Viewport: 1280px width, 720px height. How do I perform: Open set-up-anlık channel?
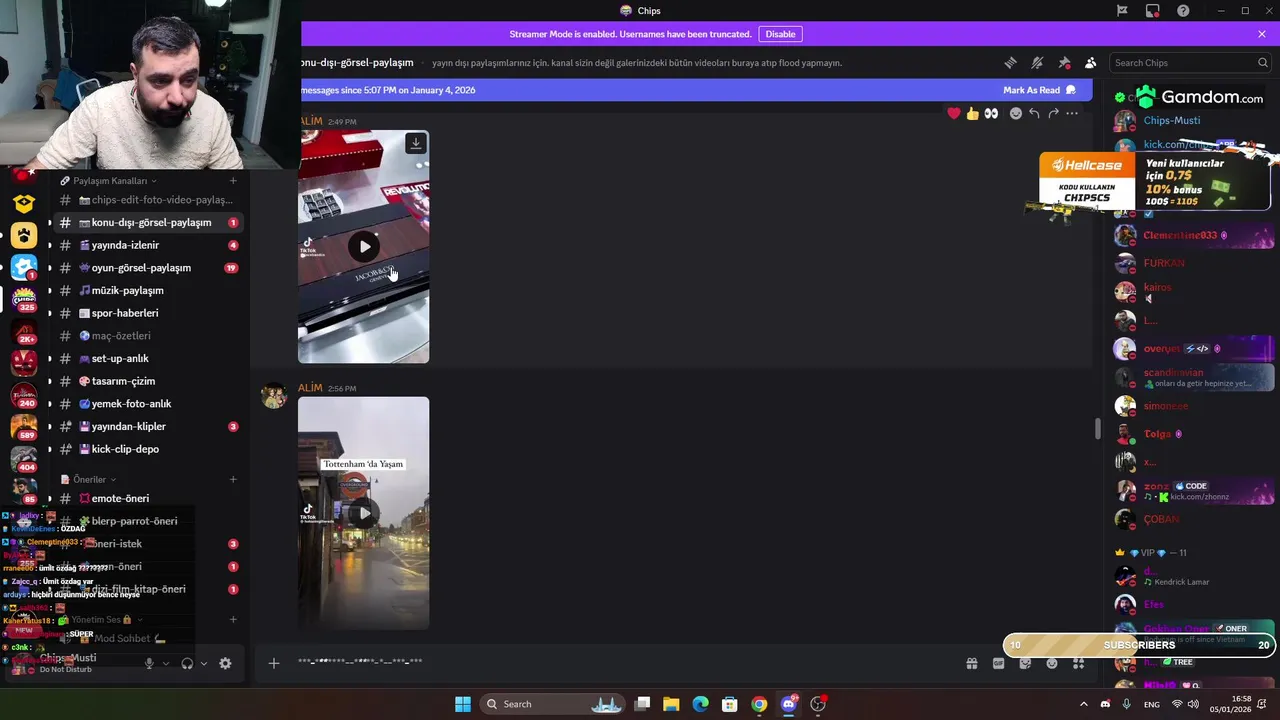tap(146, 358)
